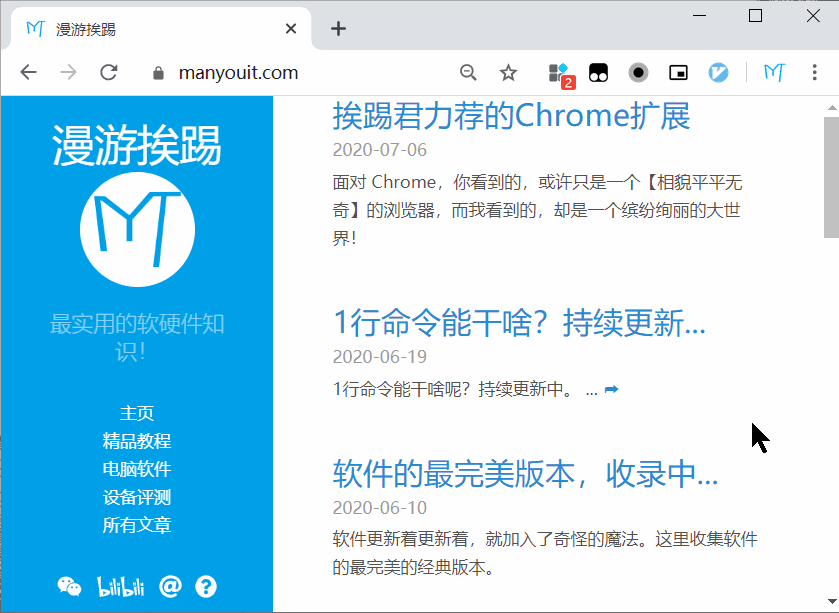Screen dimensions: 839x613
Task: Click the black two-dot extension icon
Action: click(598, 72)
